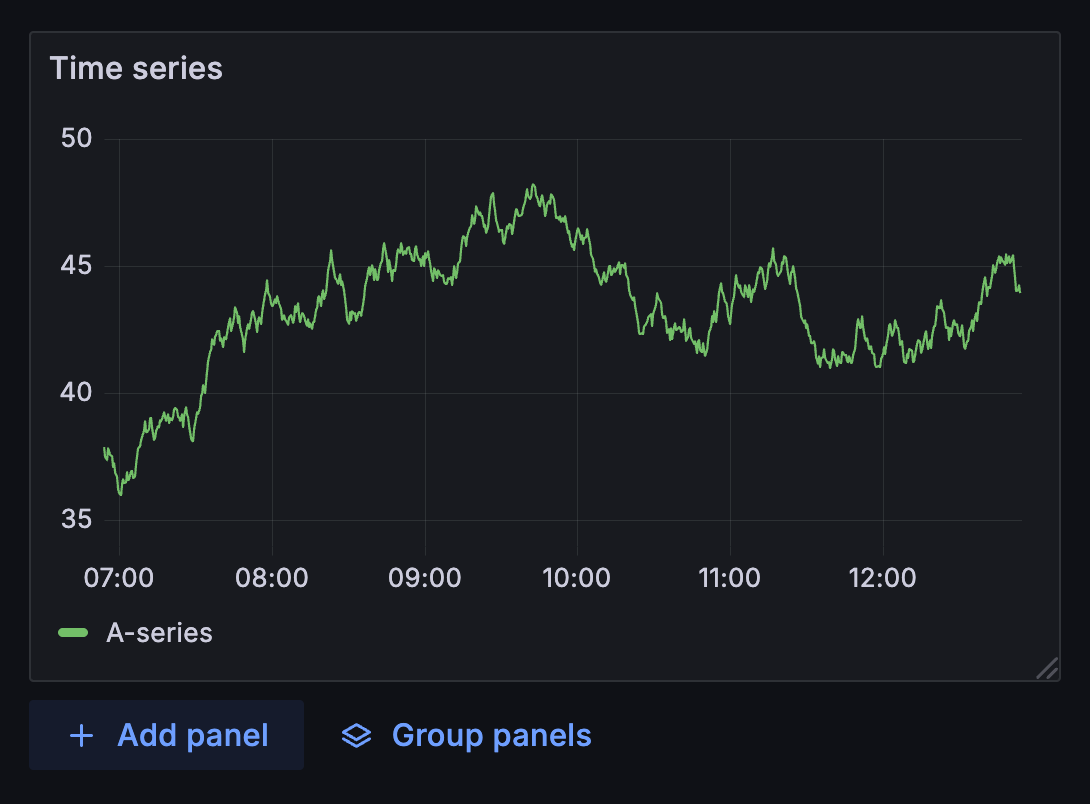
Task: Click the 08:00 time axis label
Action: (x=272, y=577)
